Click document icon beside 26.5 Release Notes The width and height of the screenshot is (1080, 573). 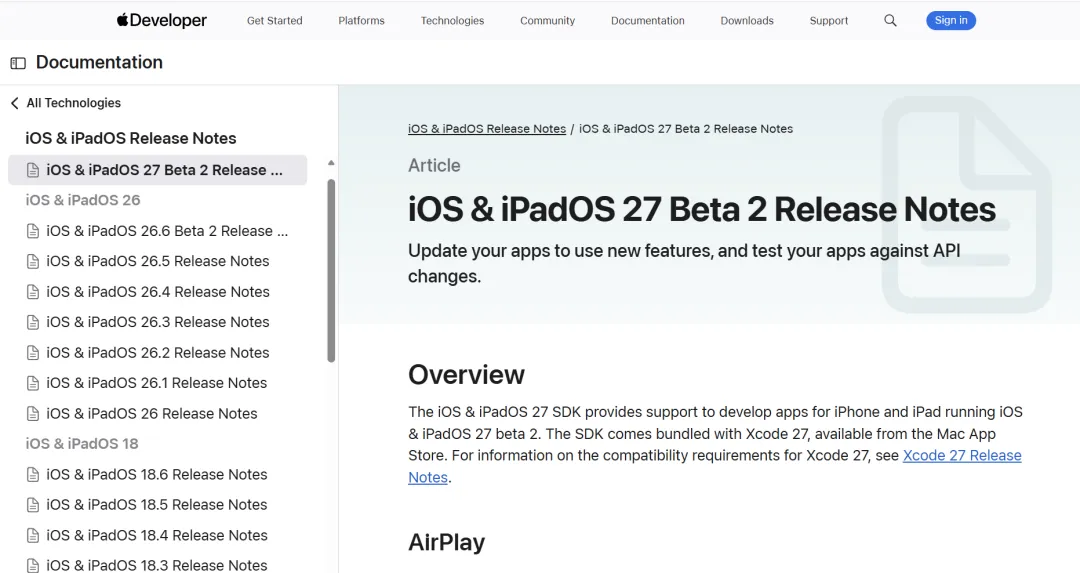click(32, 262)
